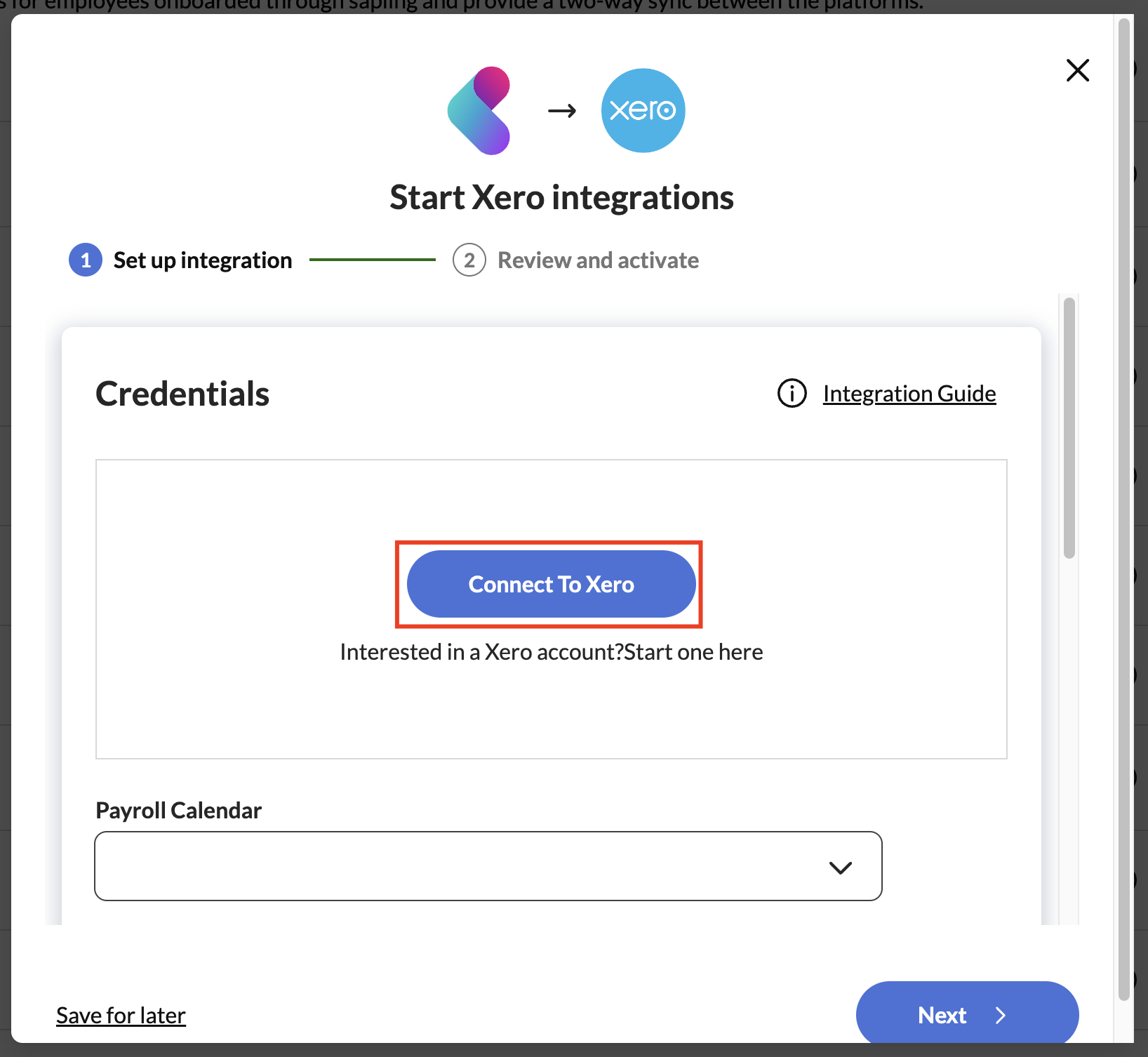Click the blue Xero logo
Viewport: 1148px width, 1057px height.
pos(643,111)
